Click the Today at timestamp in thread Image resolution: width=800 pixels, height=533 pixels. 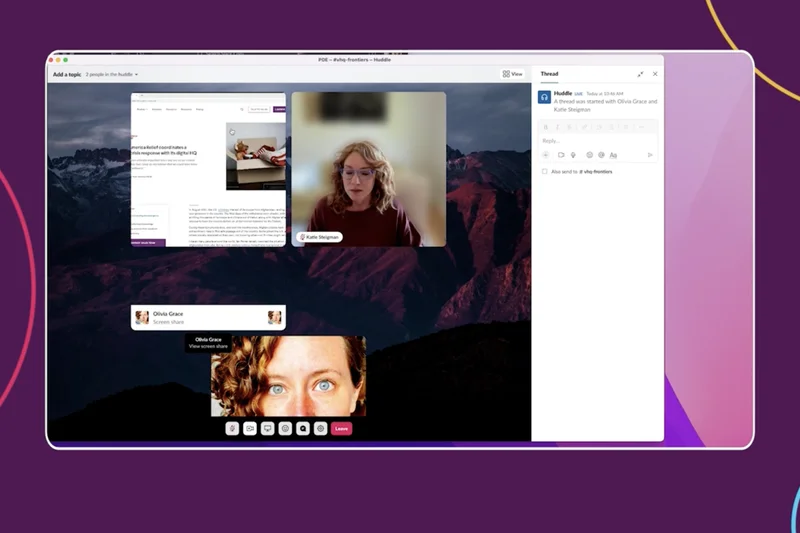coord(605,94)
